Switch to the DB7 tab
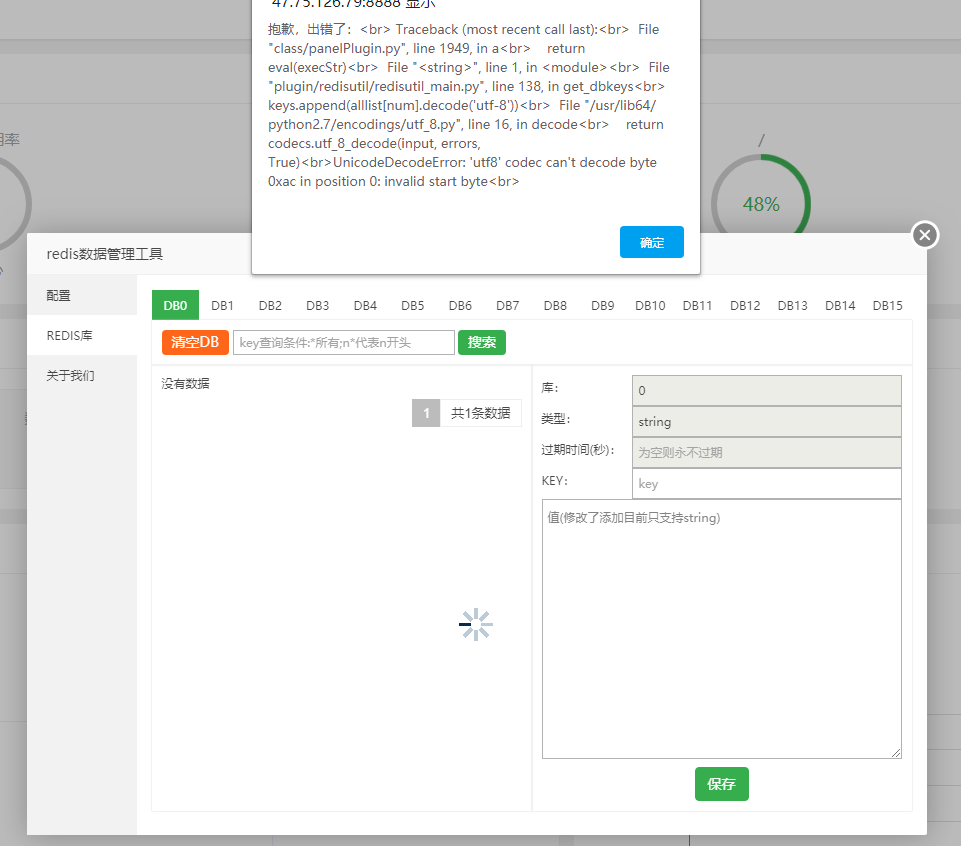 [507, 305]
